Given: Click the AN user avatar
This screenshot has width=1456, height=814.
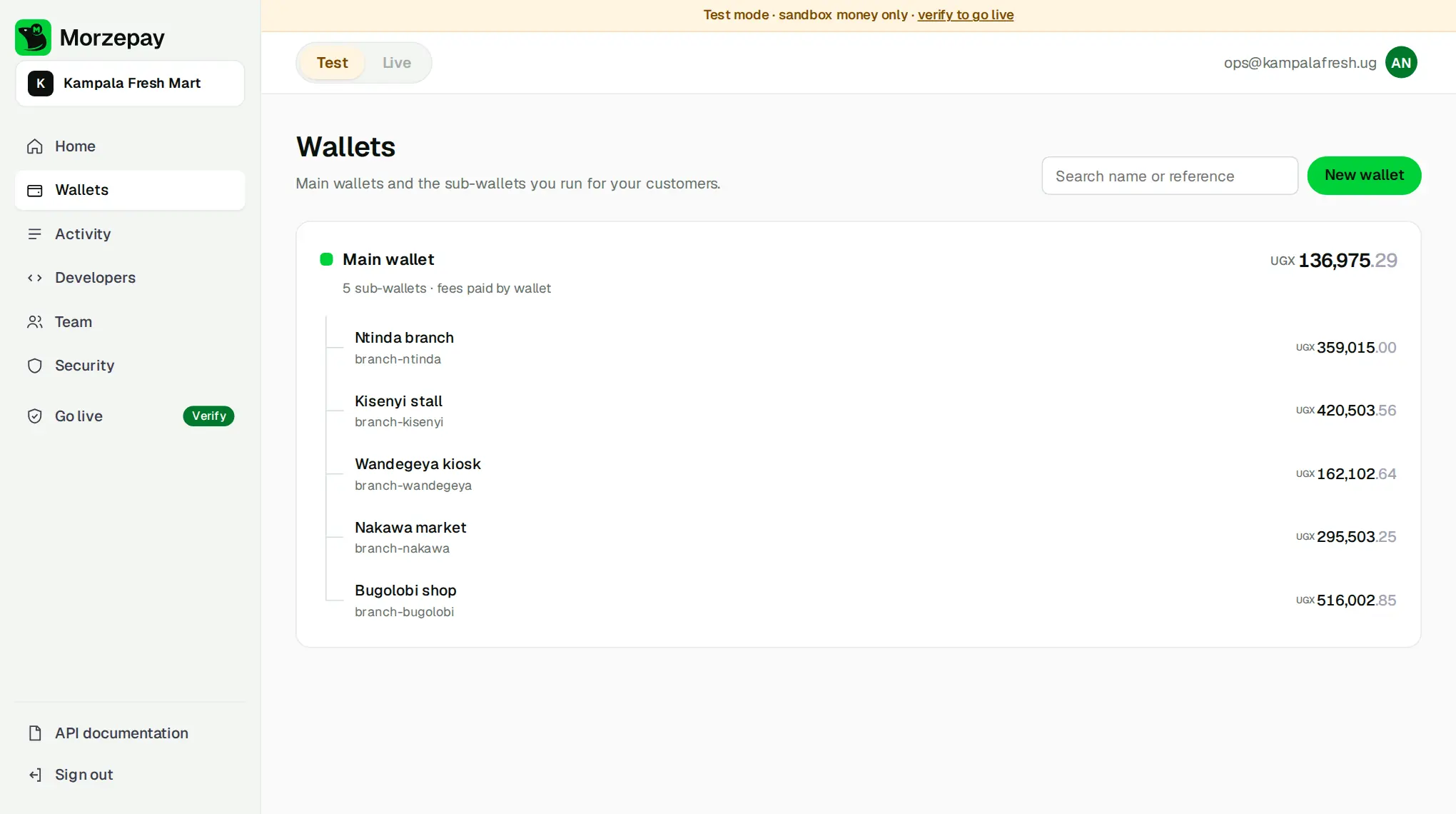Looking at the screenshot, I should coord(1401,63).
